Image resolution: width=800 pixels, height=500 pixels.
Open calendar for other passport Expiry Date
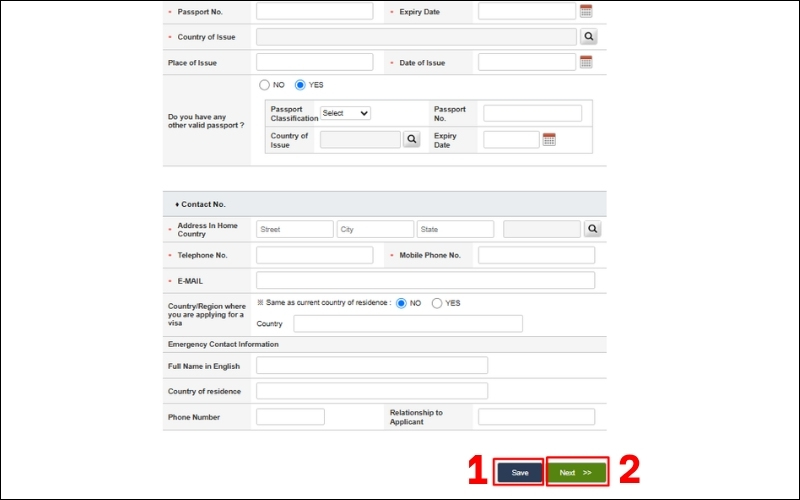549,139
